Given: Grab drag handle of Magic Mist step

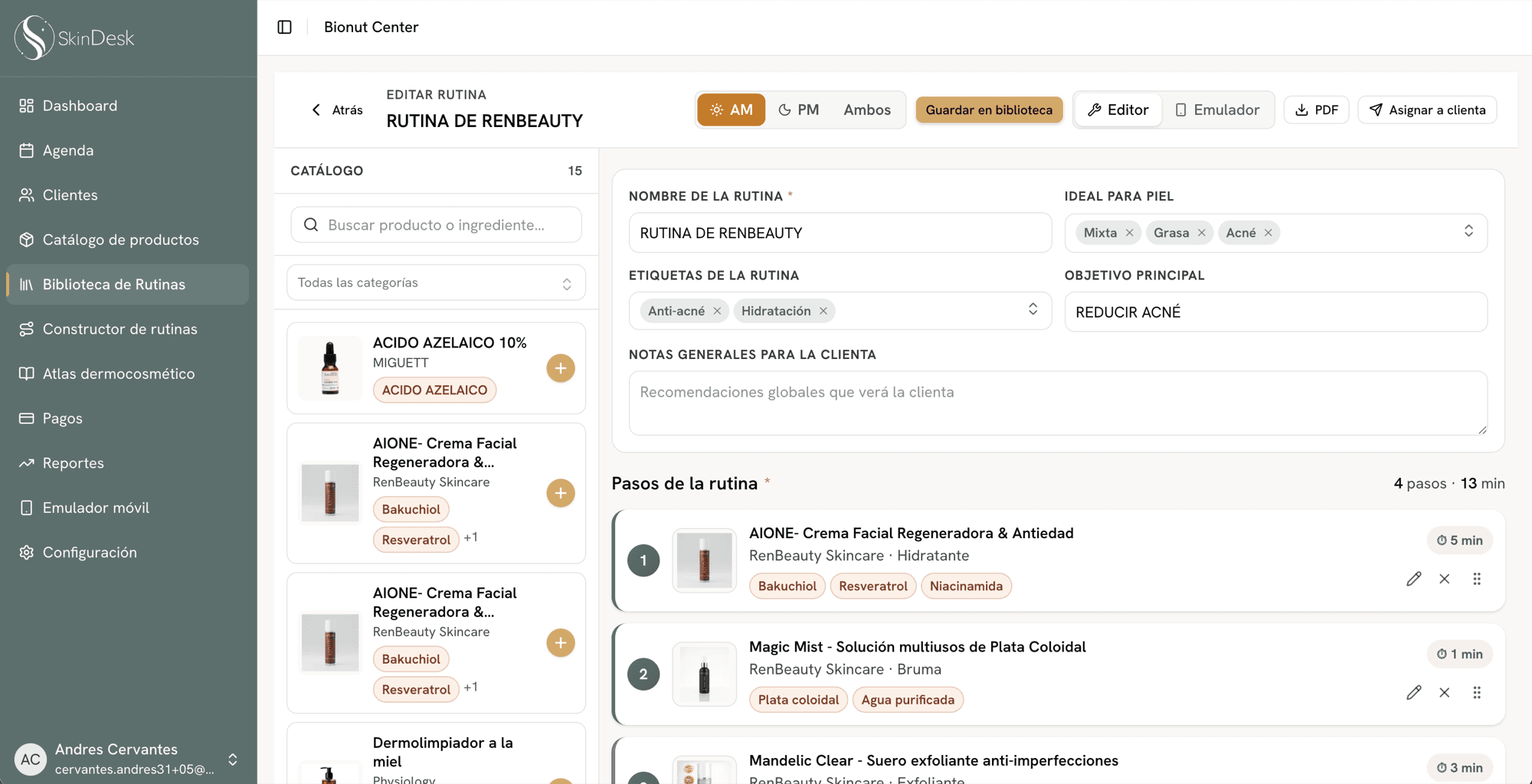Looking at the screenshot, I should [1477, 693].
